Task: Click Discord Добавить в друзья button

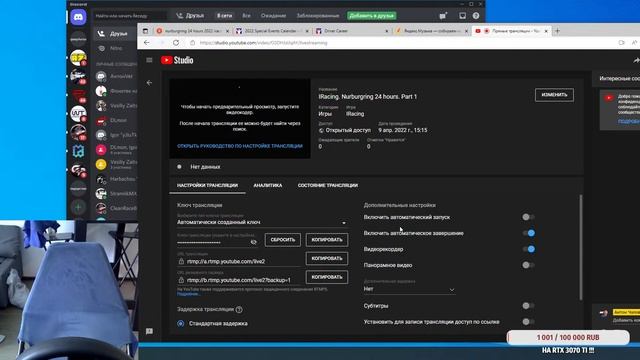Action: click(x=372, y=16)
